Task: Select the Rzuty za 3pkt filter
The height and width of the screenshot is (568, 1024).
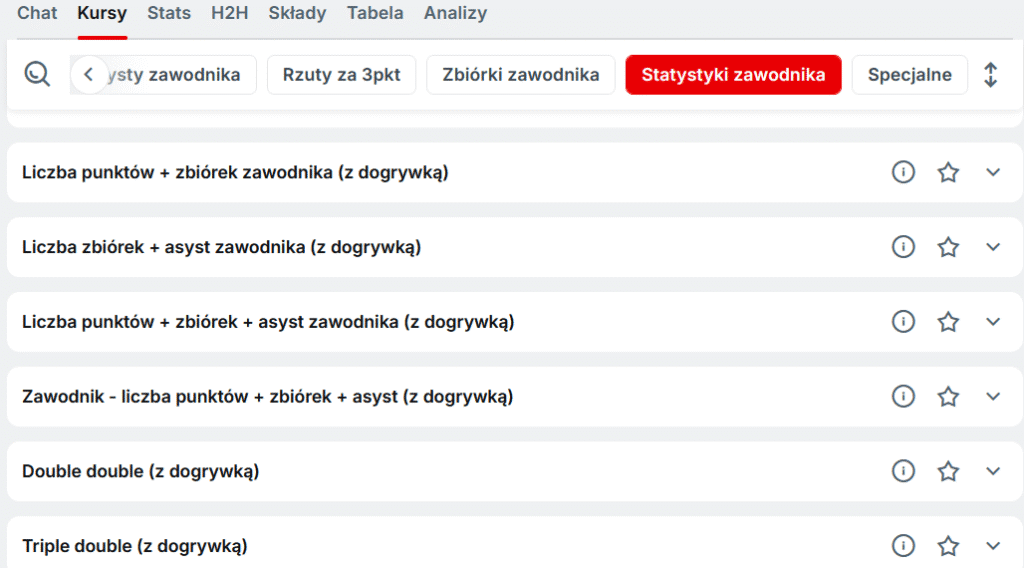Action: tap(342, 75)
